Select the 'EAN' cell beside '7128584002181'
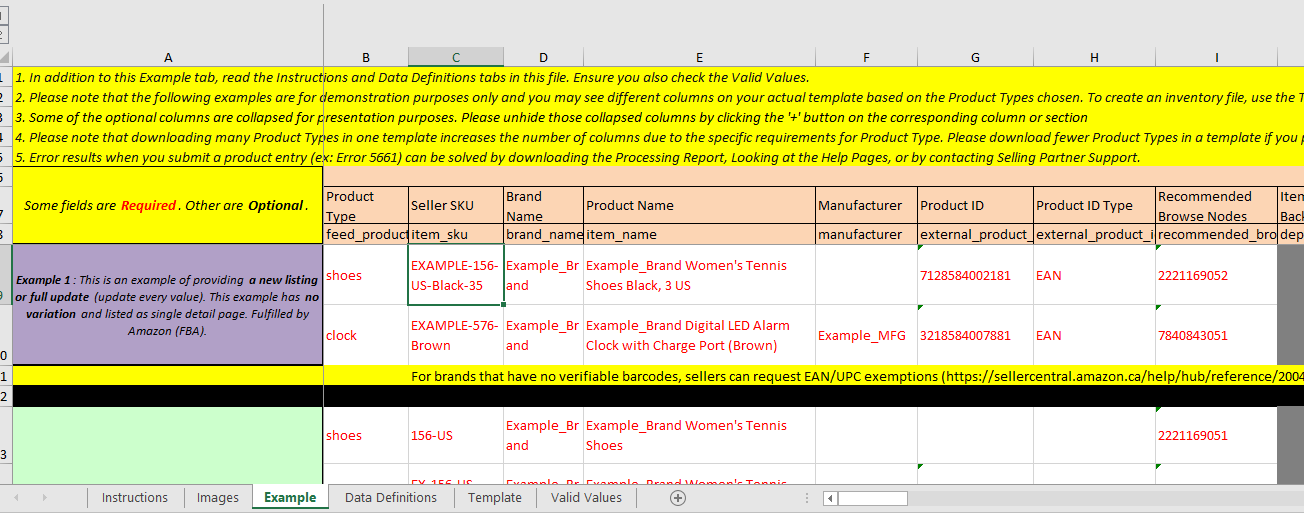This screenshot has width=1304, height=513. (1094, 275)
